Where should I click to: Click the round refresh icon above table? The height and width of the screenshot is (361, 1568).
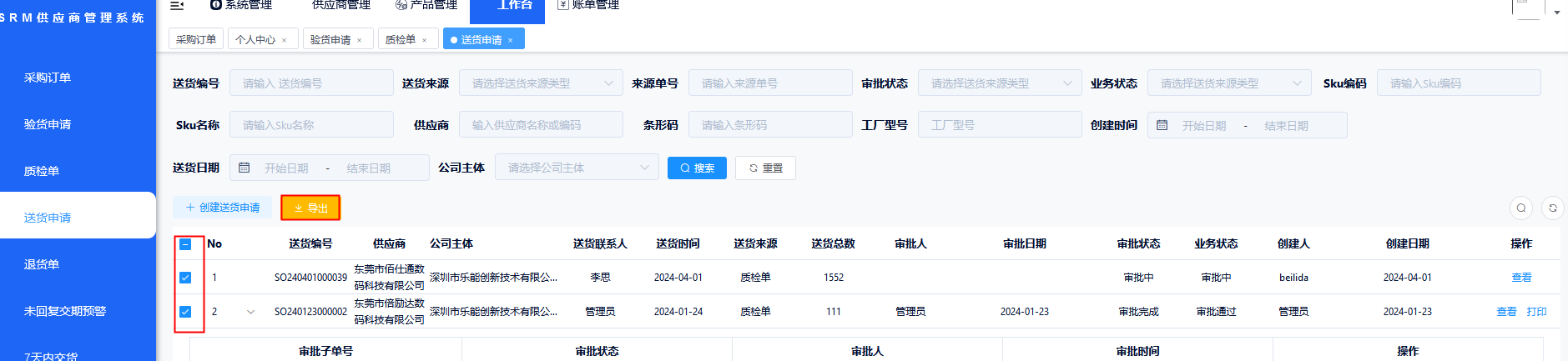1553,208
